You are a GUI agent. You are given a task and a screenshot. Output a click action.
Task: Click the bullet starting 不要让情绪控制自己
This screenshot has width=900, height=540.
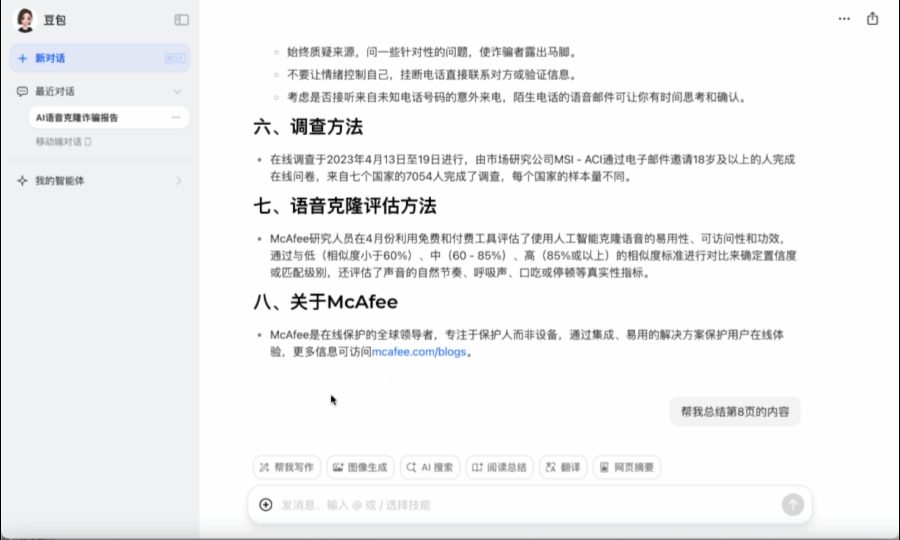point(432,75)
